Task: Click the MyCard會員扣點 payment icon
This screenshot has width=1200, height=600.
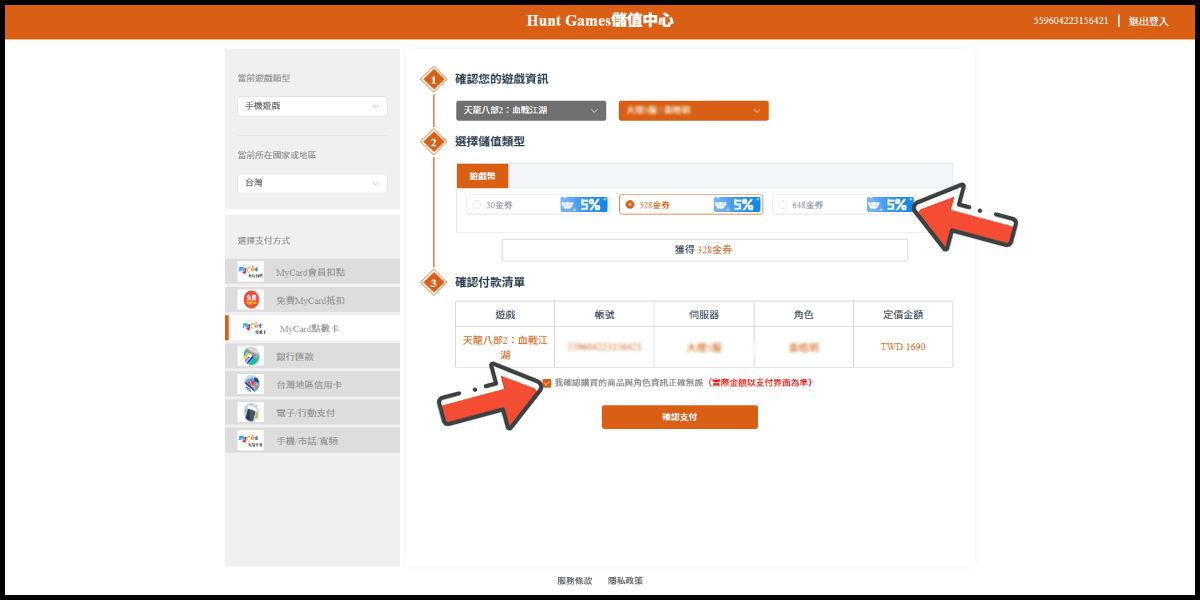Action: pyautogui.click(x=250, y=272)
